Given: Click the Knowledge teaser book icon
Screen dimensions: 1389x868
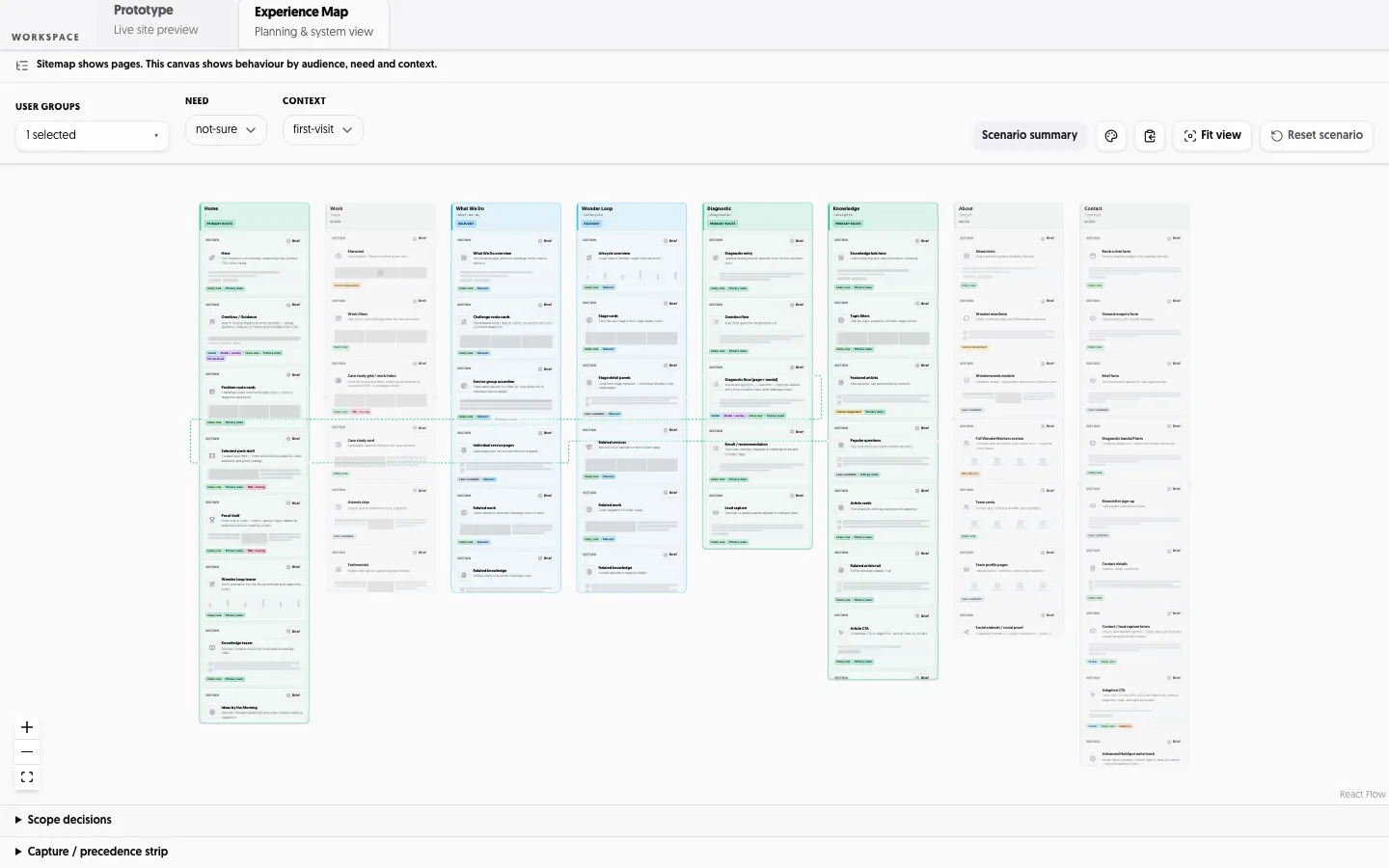Looking at the screenshot, I should (x=212, y=647).
